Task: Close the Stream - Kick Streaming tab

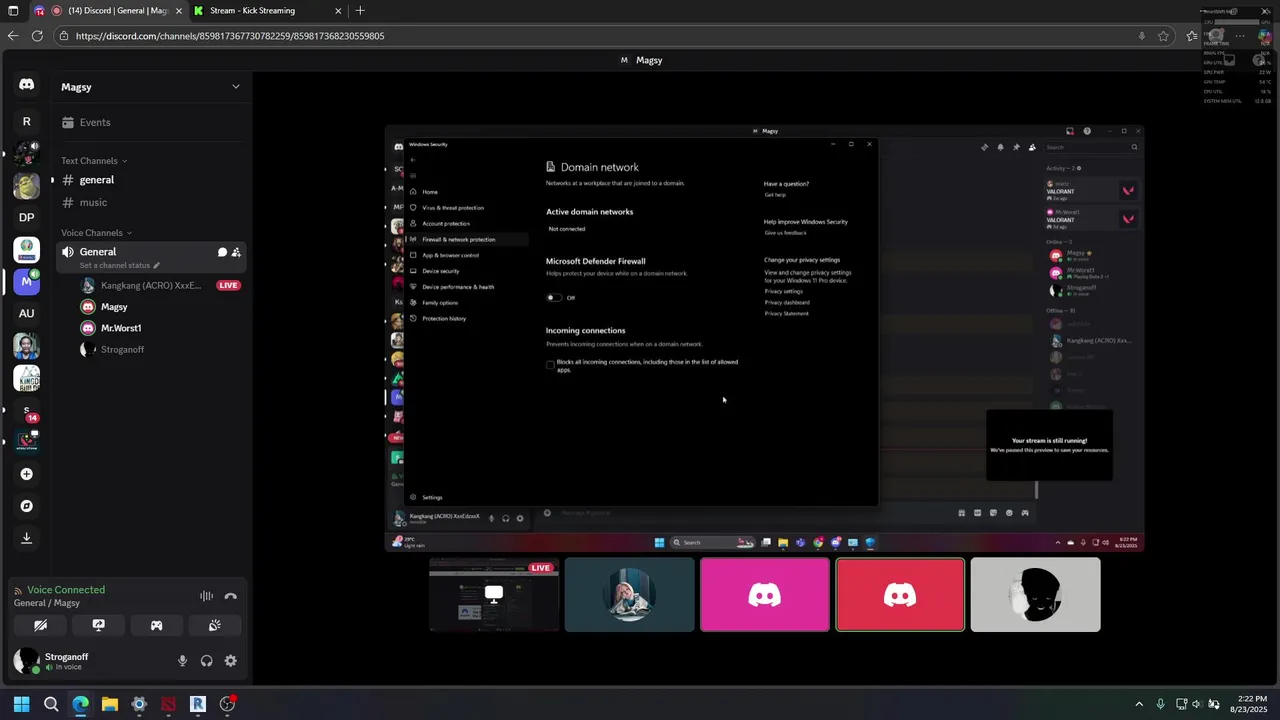Action: 338,11
